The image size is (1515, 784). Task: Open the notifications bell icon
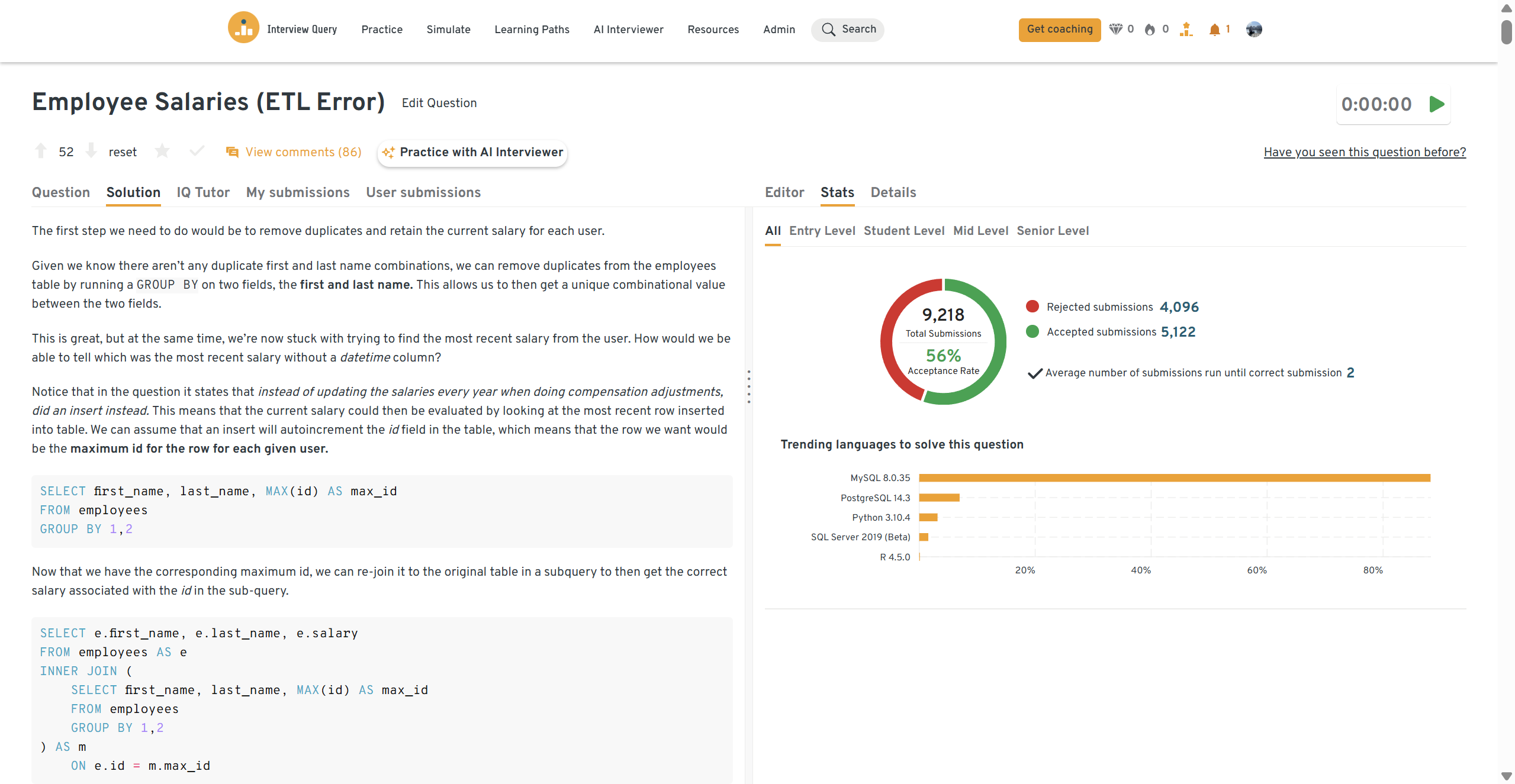coord(1214,30)
